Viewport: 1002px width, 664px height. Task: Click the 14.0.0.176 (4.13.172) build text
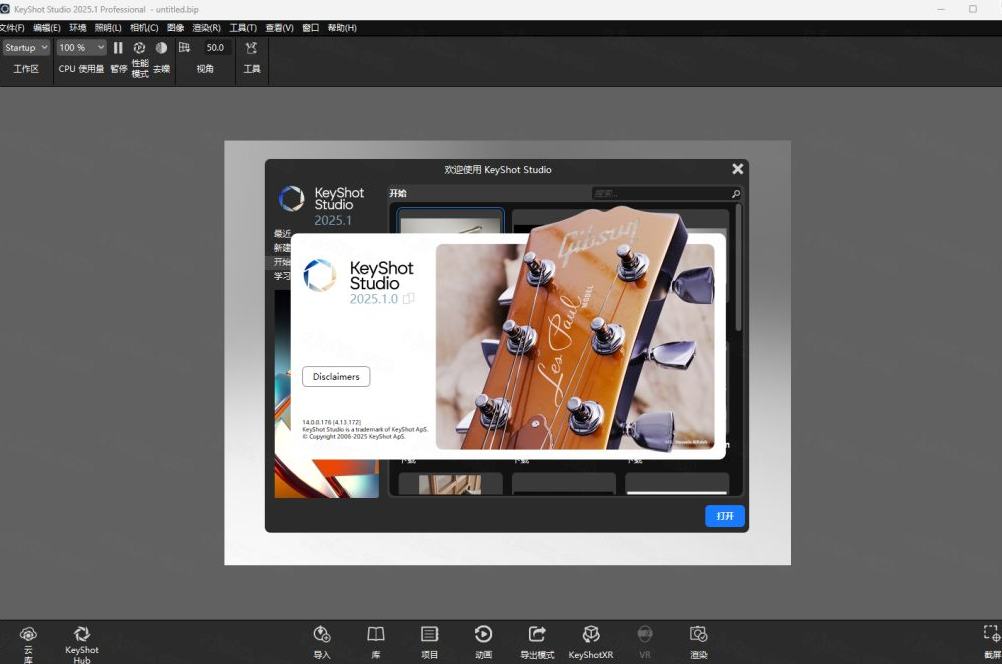tap(332, 422)
